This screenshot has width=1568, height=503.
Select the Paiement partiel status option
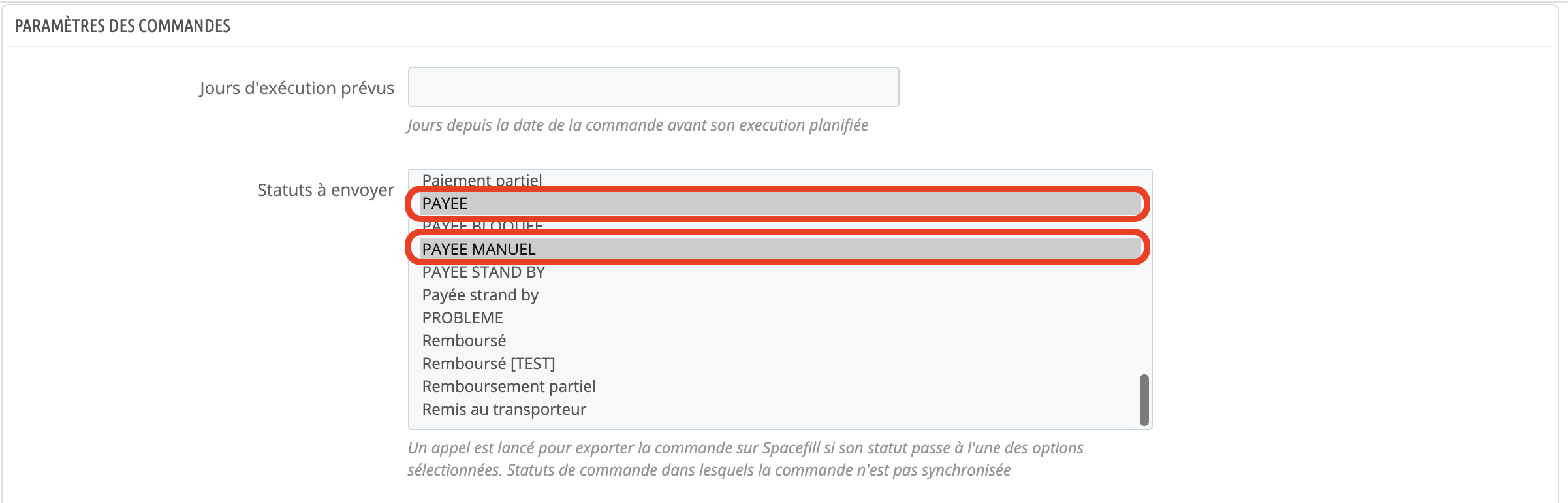coord(482,180)
